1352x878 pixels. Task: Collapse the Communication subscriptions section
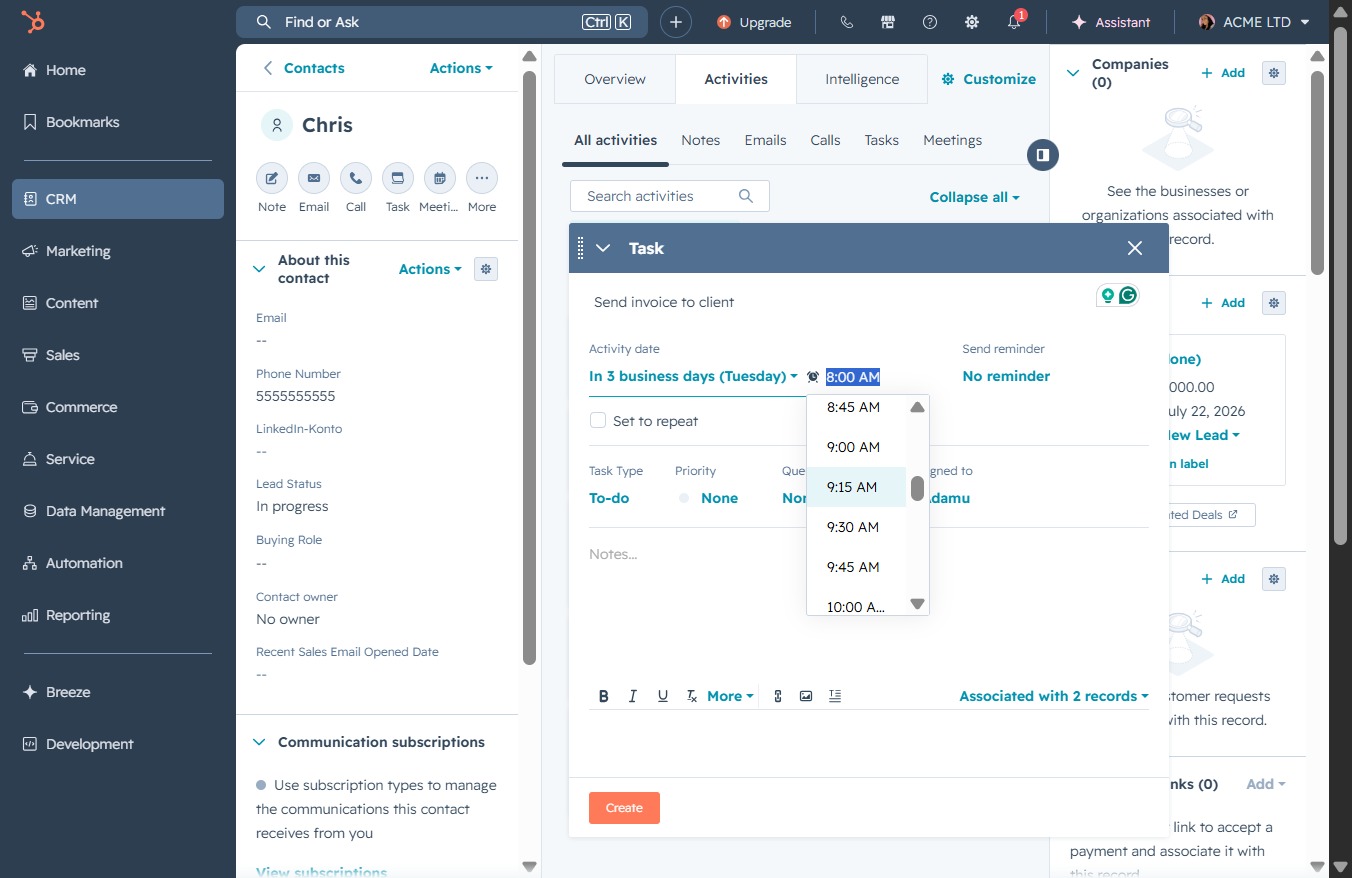(x=259, y=742)
